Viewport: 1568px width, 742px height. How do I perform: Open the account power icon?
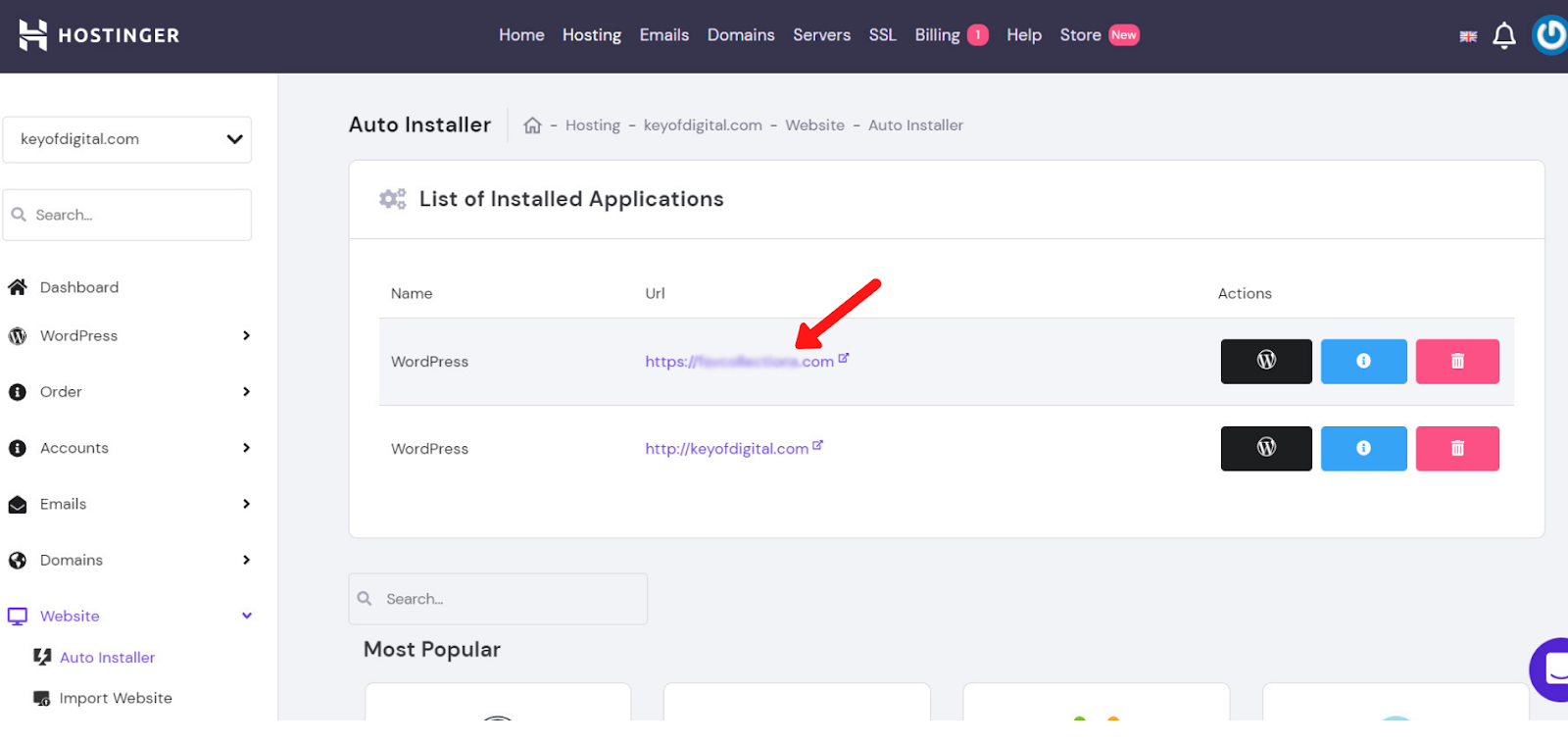click(1550, 35)
